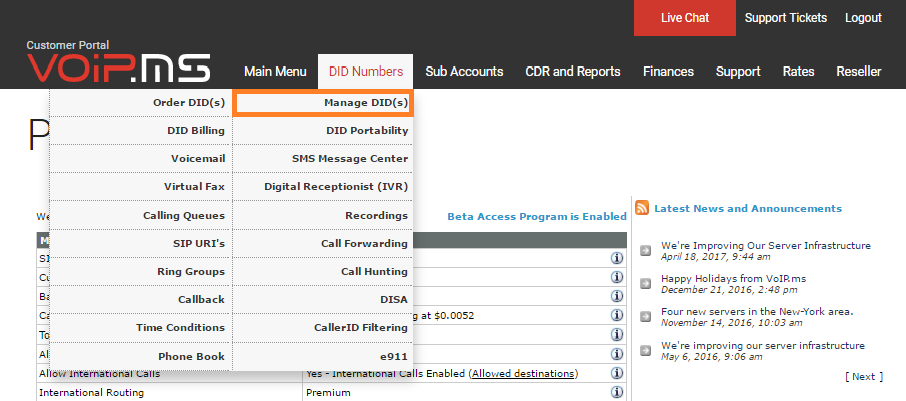Click the DID Numbers nav tab
Viewport: 906px width, 401px height.
pyautogui.click(x=366, y=72)
